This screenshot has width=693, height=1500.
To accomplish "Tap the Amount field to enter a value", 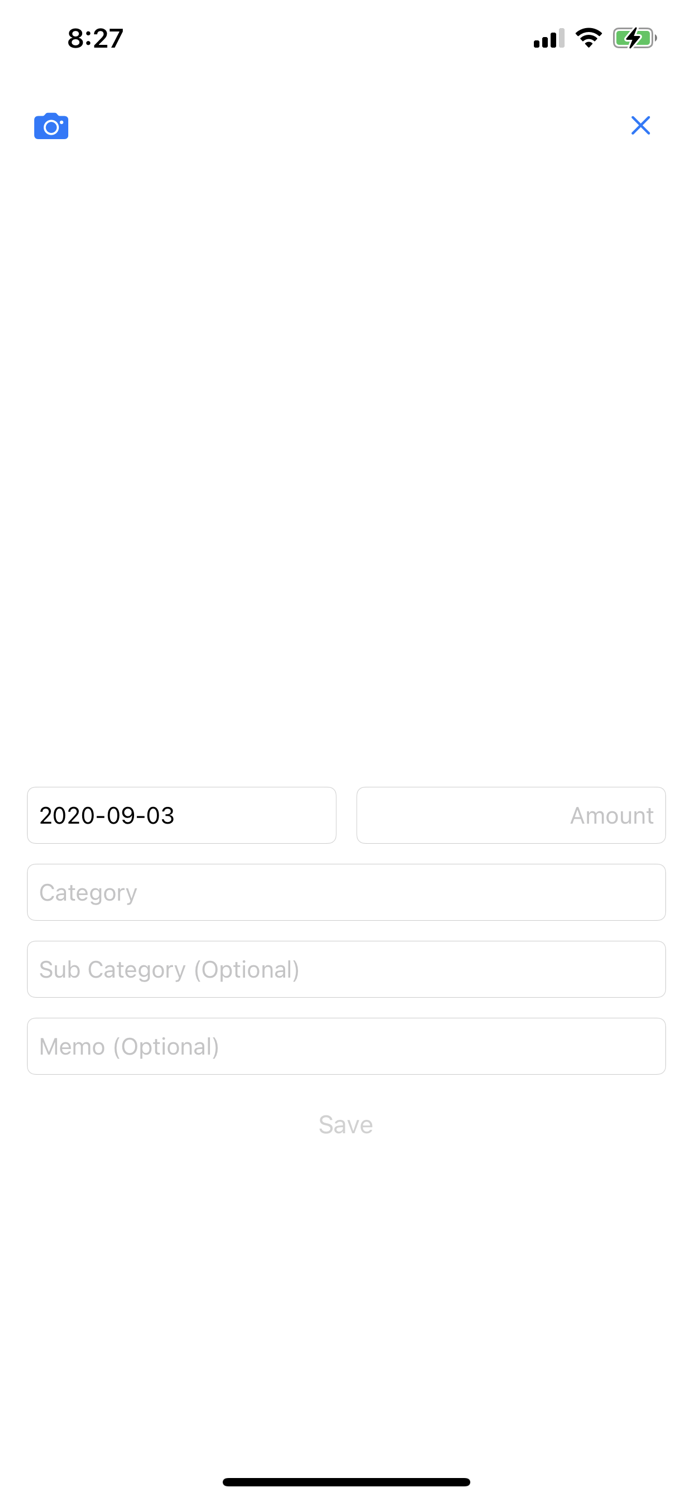I will click(511, 815).
